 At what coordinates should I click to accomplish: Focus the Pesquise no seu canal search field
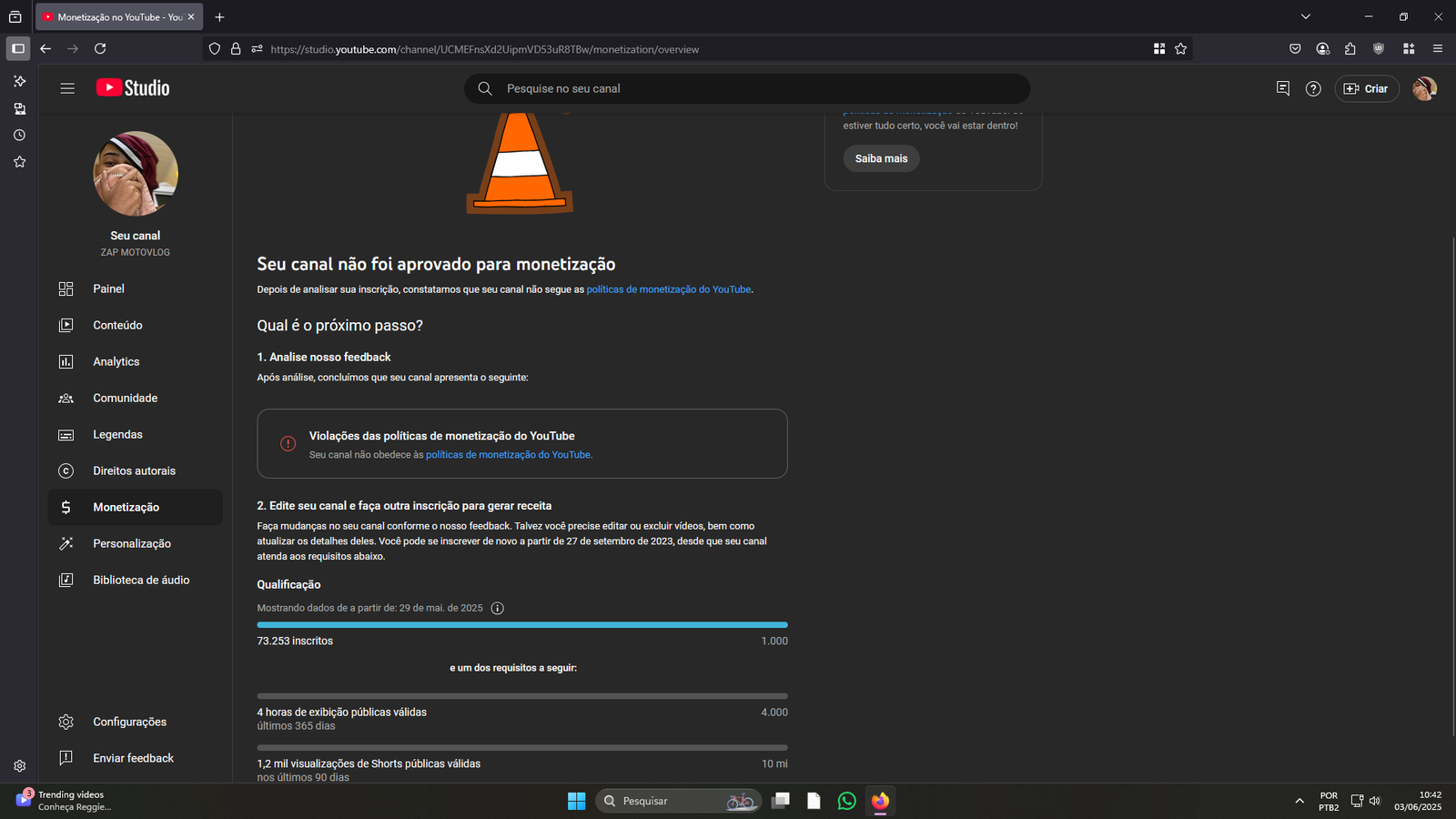pyautogui.click(x=747, y=88)
